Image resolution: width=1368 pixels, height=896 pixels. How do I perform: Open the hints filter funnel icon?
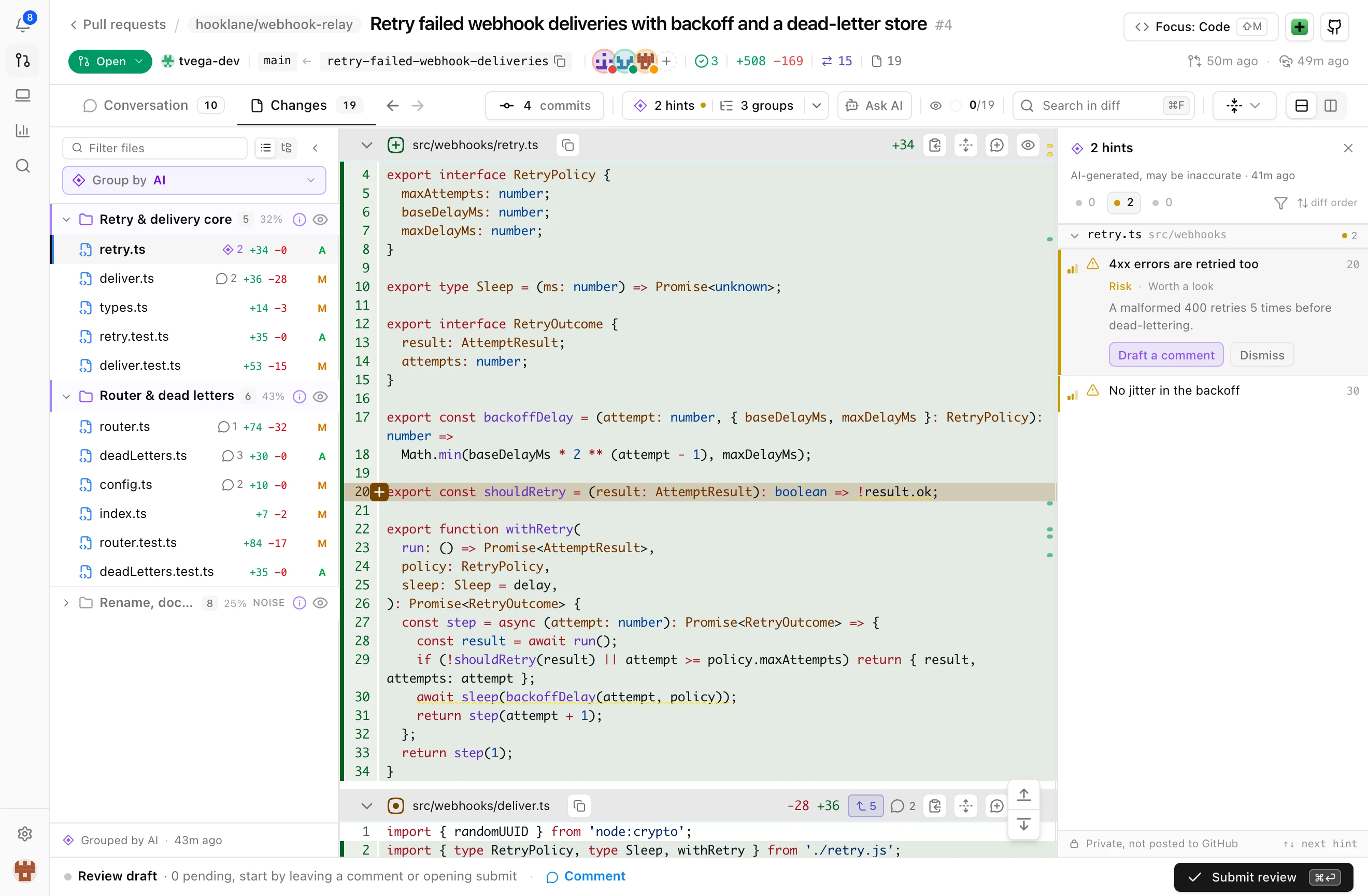tap(1280, 203)
